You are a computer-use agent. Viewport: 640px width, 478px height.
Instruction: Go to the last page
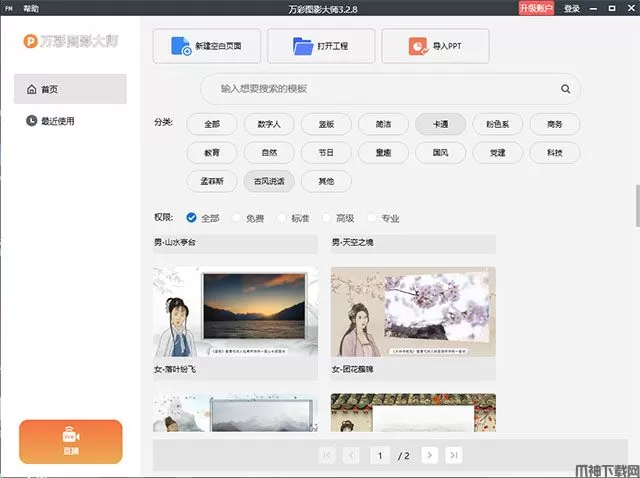(x=454, y=455)
